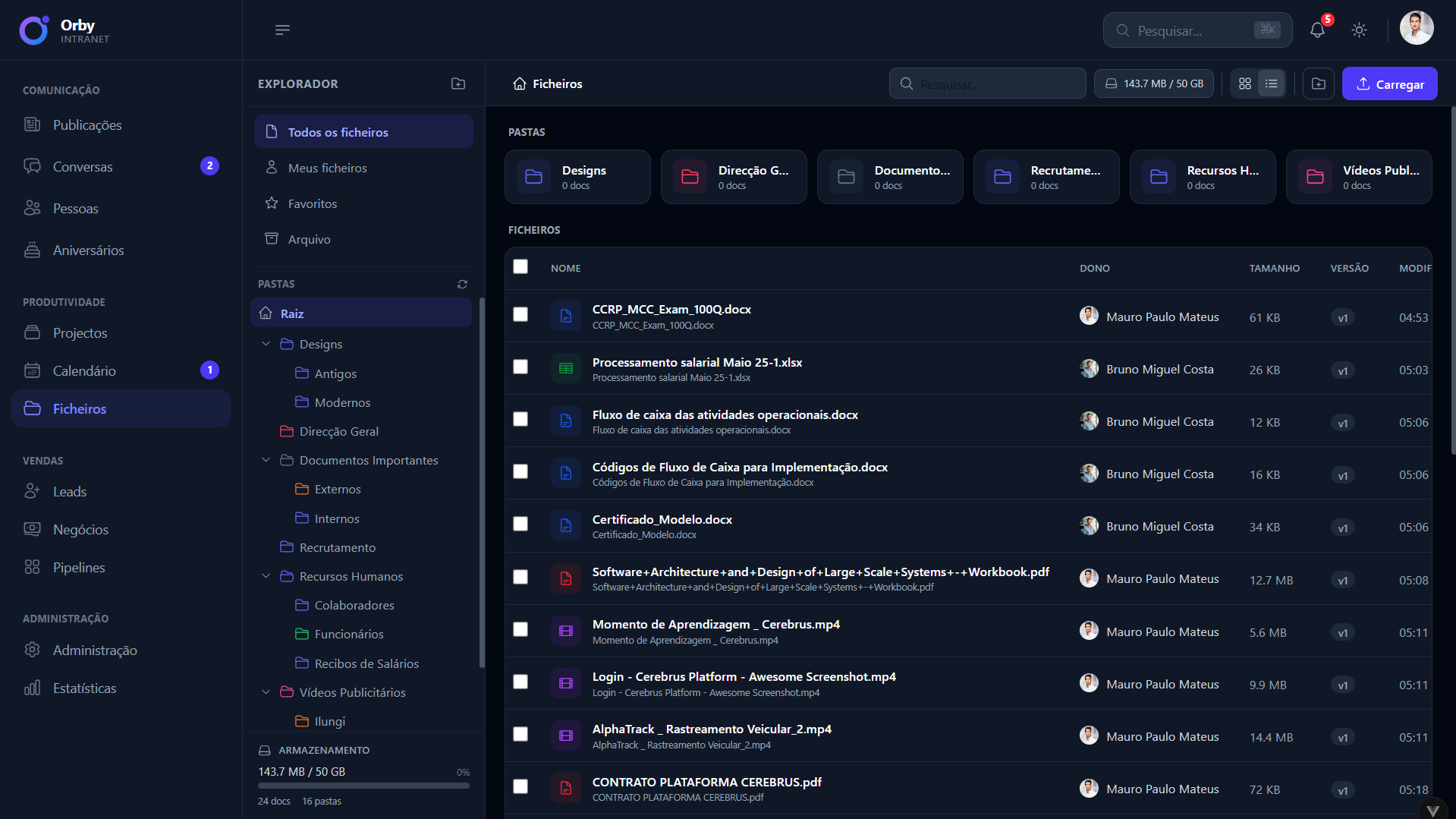1456x819 pixels.
Task: Click new folder icon beside Carregar
Action: coord(1319,83)
